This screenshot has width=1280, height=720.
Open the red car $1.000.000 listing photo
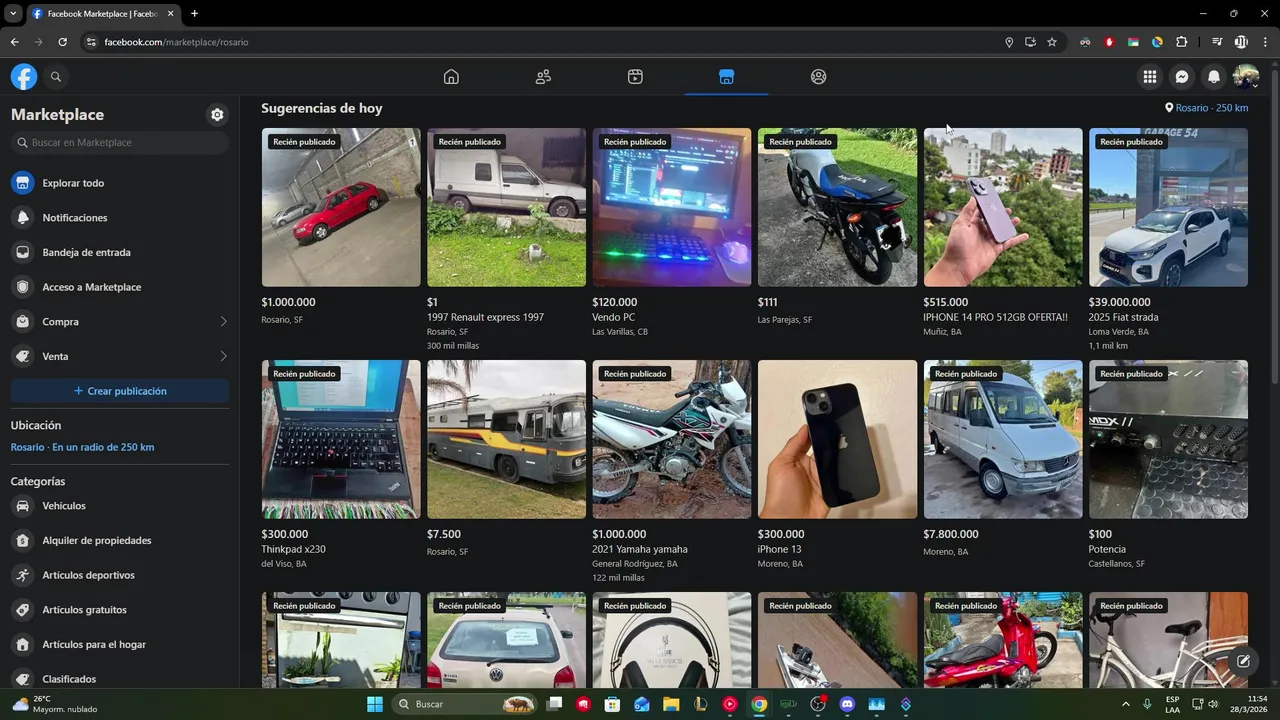[341, 207]
